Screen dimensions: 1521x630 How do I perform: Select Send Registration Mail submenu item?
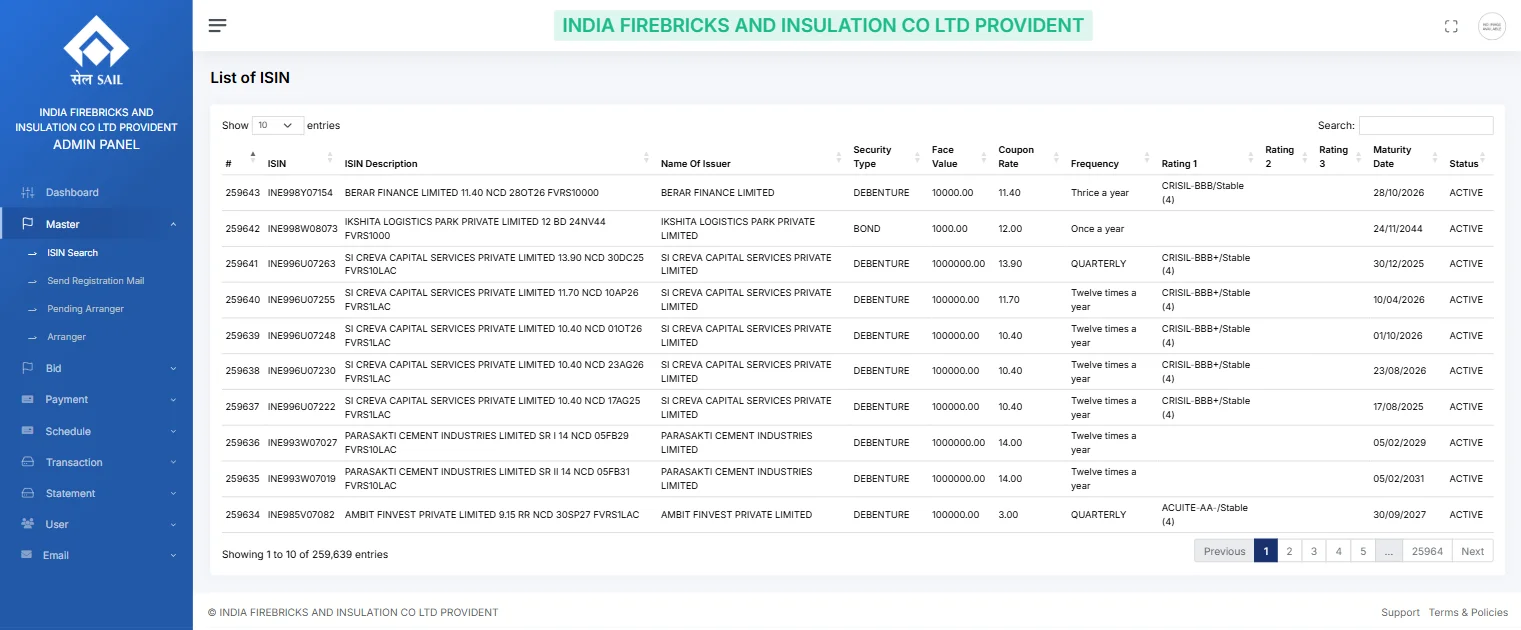(95, 281)
